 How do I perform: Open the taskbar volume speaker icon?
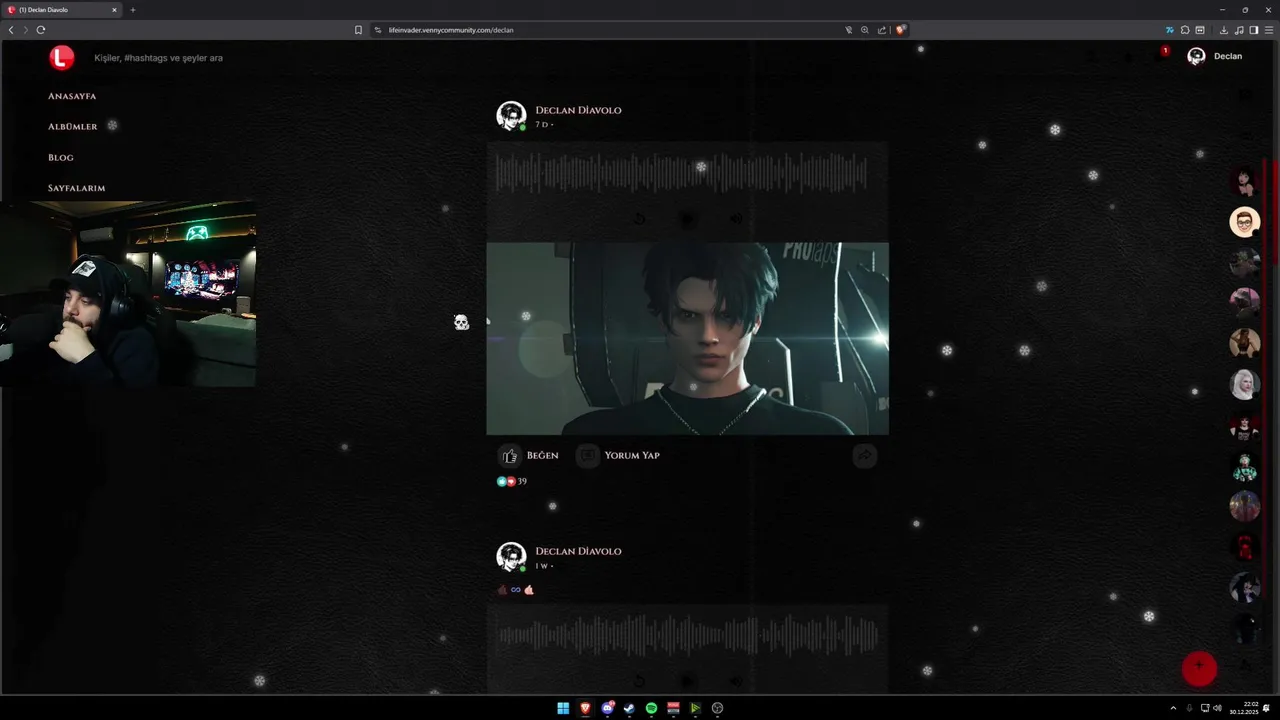point(1218,708)
